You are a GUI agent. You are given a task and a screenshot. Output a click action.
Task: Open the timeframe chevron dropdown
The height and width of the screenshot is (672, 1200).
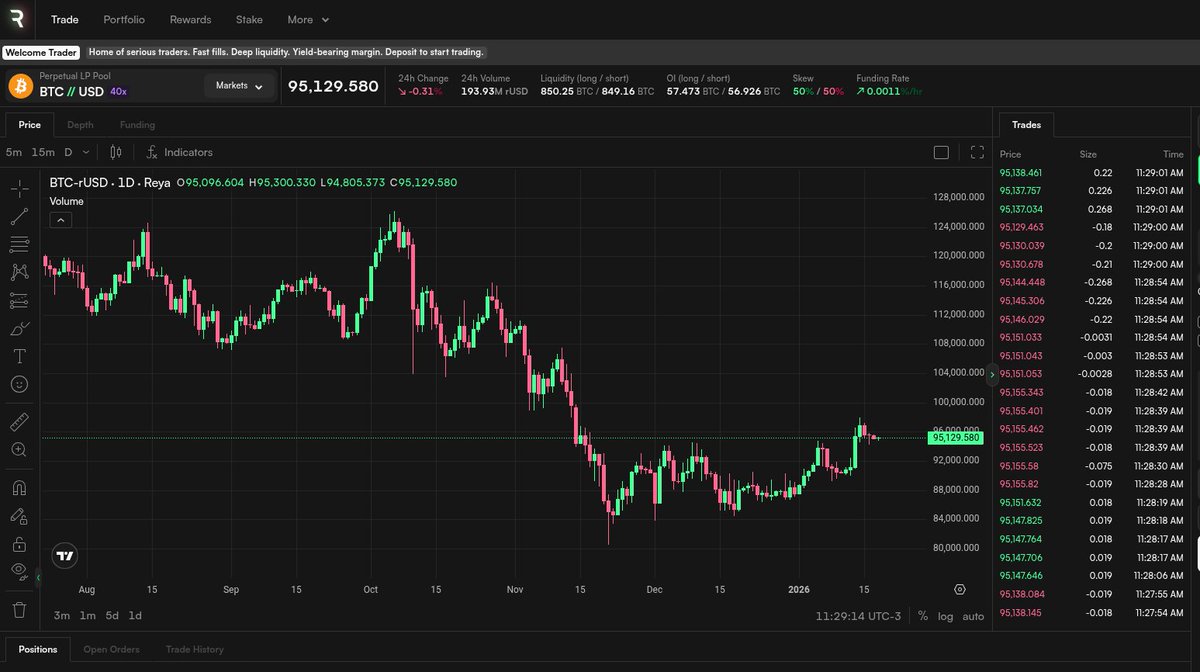coord(87,152)
